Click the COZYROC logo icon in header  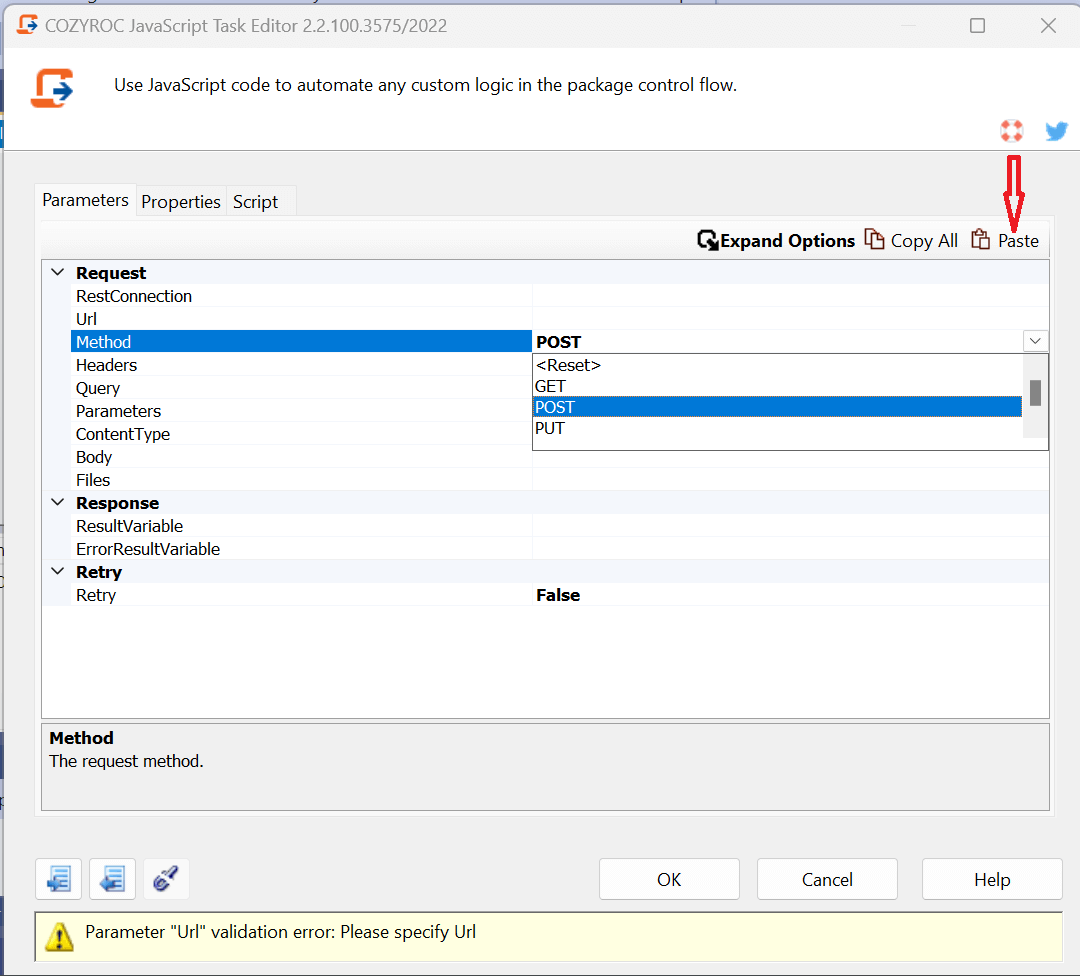[52, 88]
